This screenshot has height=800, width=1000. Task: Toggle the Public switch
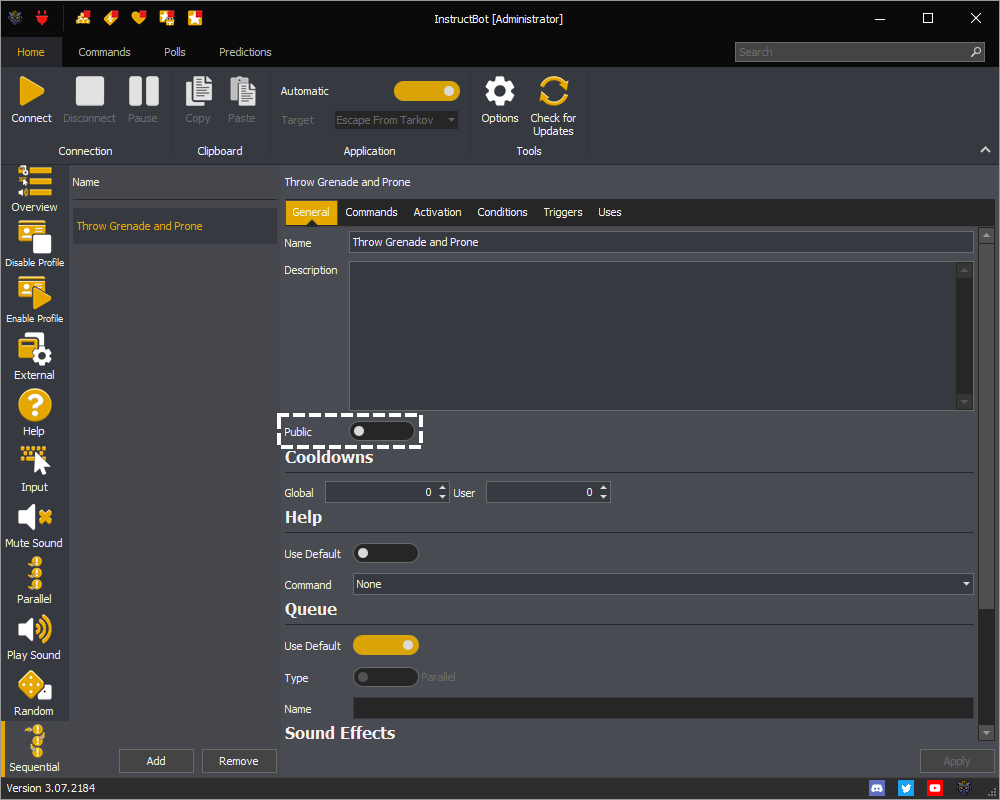382,431
